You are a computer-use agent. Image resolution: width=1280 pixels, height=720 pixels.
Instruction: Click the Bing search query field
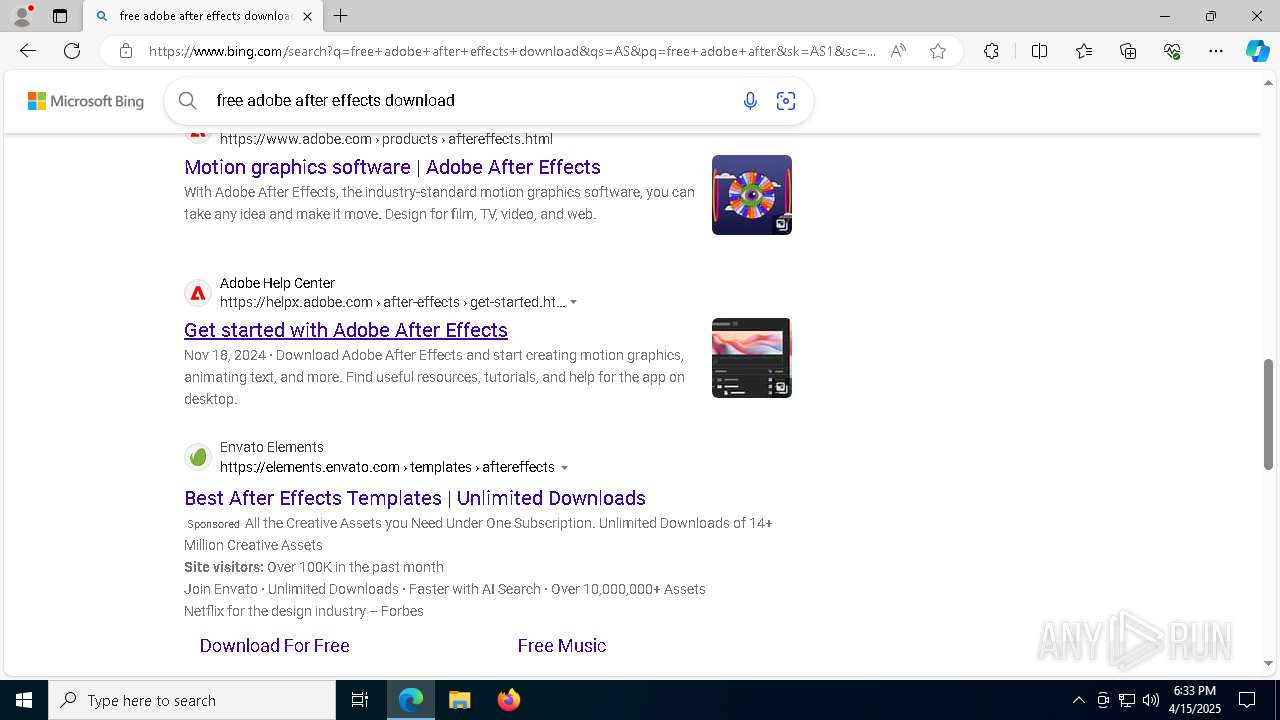[x=470, y=100]
